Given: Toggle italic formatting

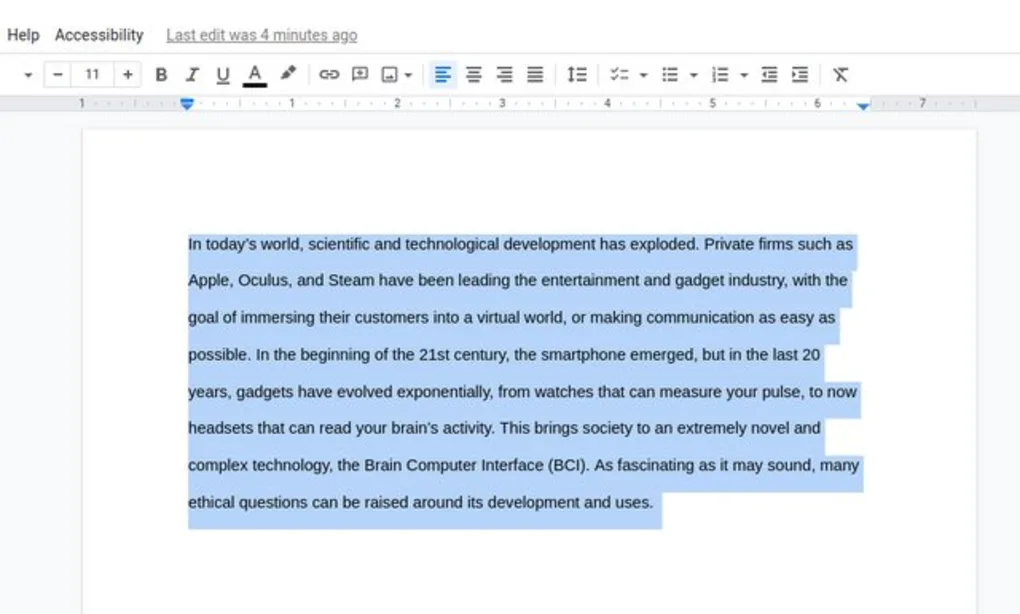Looking at the screenshot, I should click(x=192, y=75).
